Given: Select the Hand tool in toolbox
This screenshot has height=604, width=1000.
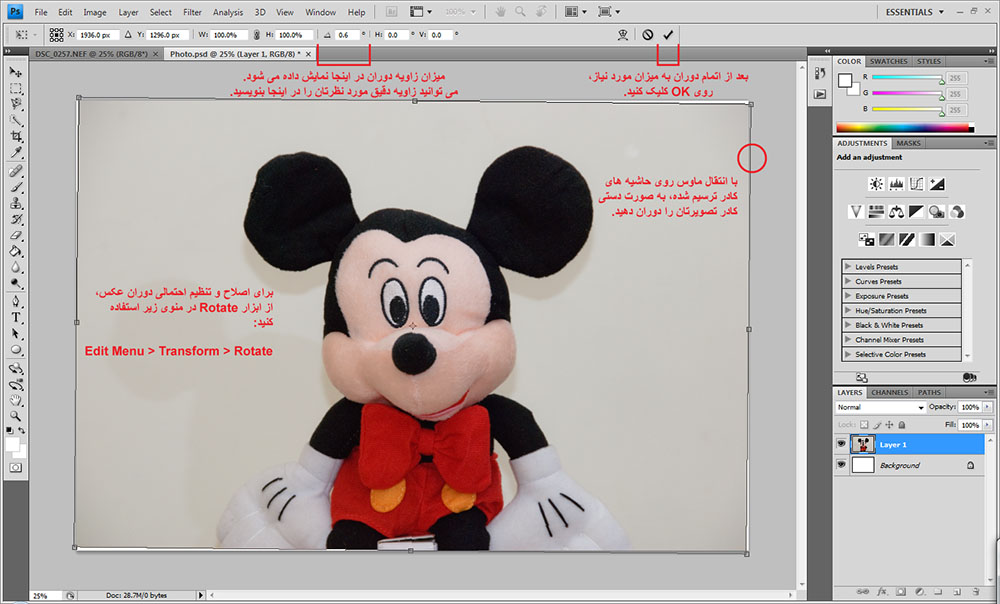Looking at the screenshot, I should (x=15, y=401).
